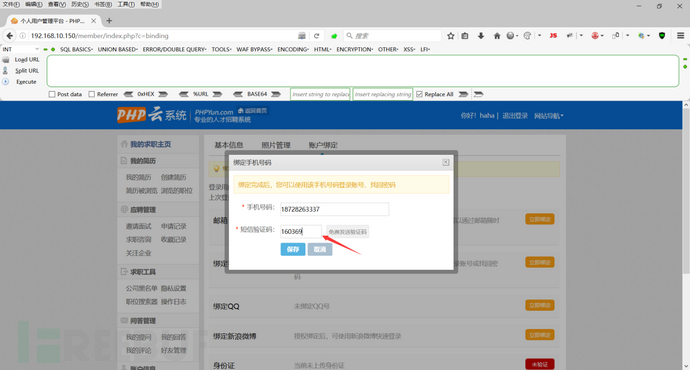
Task: Close the 个人用户管理平台 browser tab
Action: point(94,21)
